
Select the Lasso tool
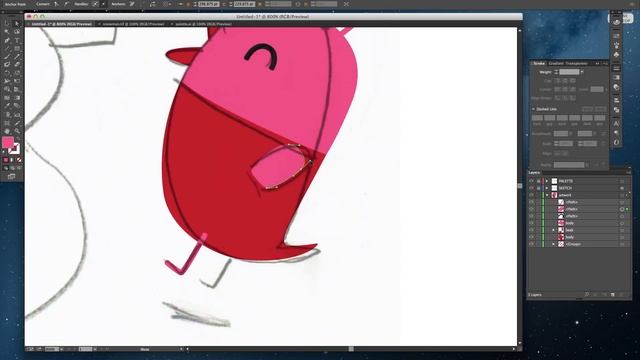coord(17,32)
